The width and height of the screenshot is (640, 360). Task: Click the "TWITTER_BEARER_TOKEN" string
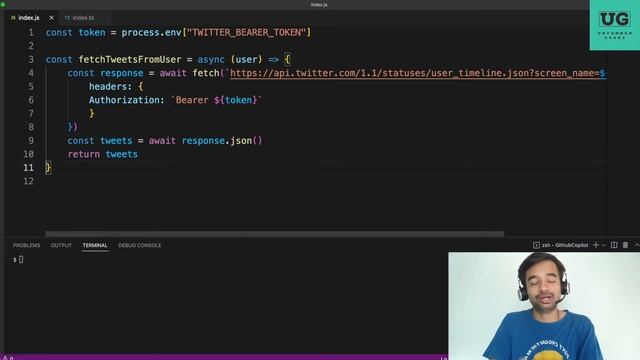[x=247, y=33]
